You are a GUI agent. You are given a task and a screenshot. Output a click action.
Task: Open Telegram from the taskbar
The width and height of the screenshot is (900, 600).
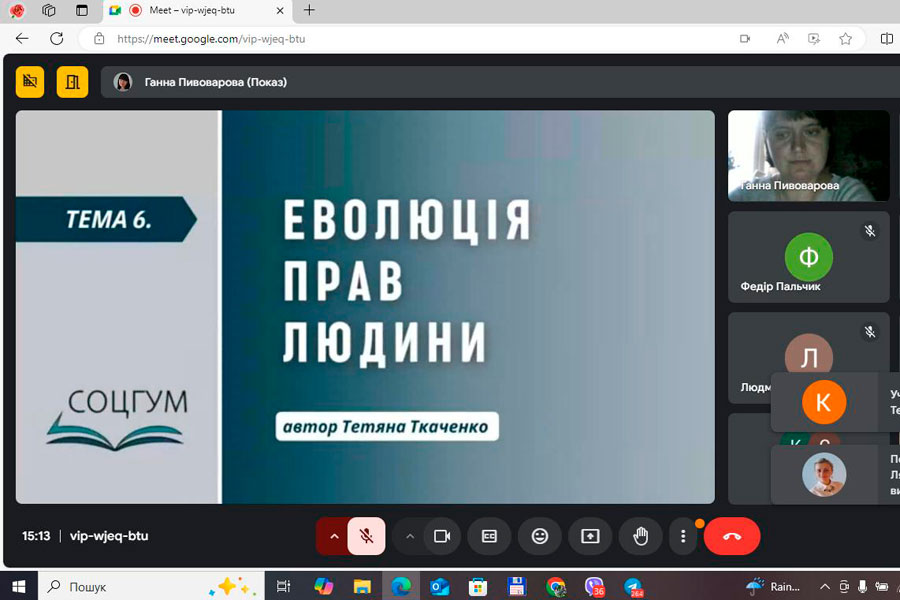[x=633, y=586]
